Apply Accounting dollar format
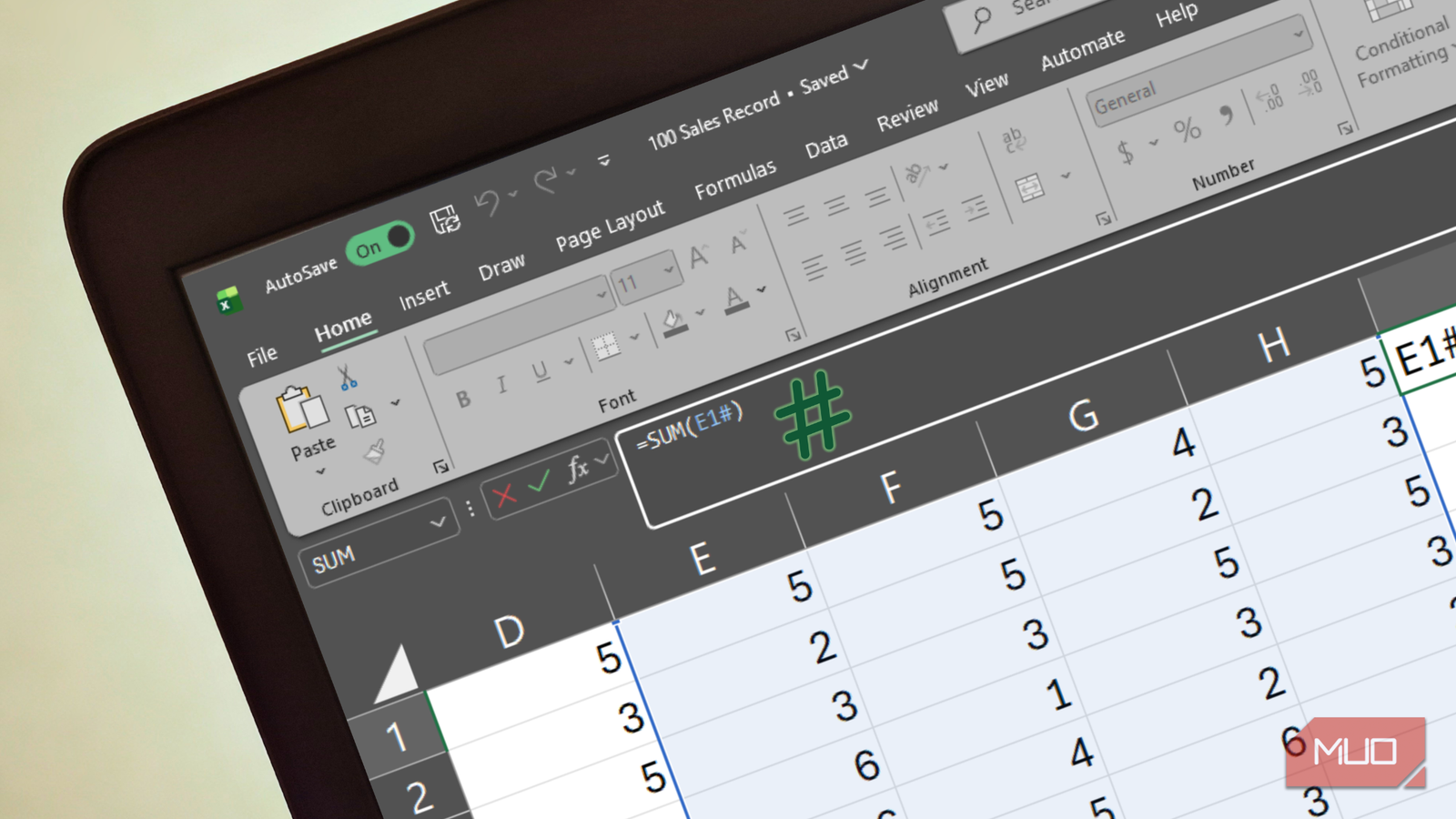The height and width of the screenshot is (819, 1456). click(x=1126, y=152)
